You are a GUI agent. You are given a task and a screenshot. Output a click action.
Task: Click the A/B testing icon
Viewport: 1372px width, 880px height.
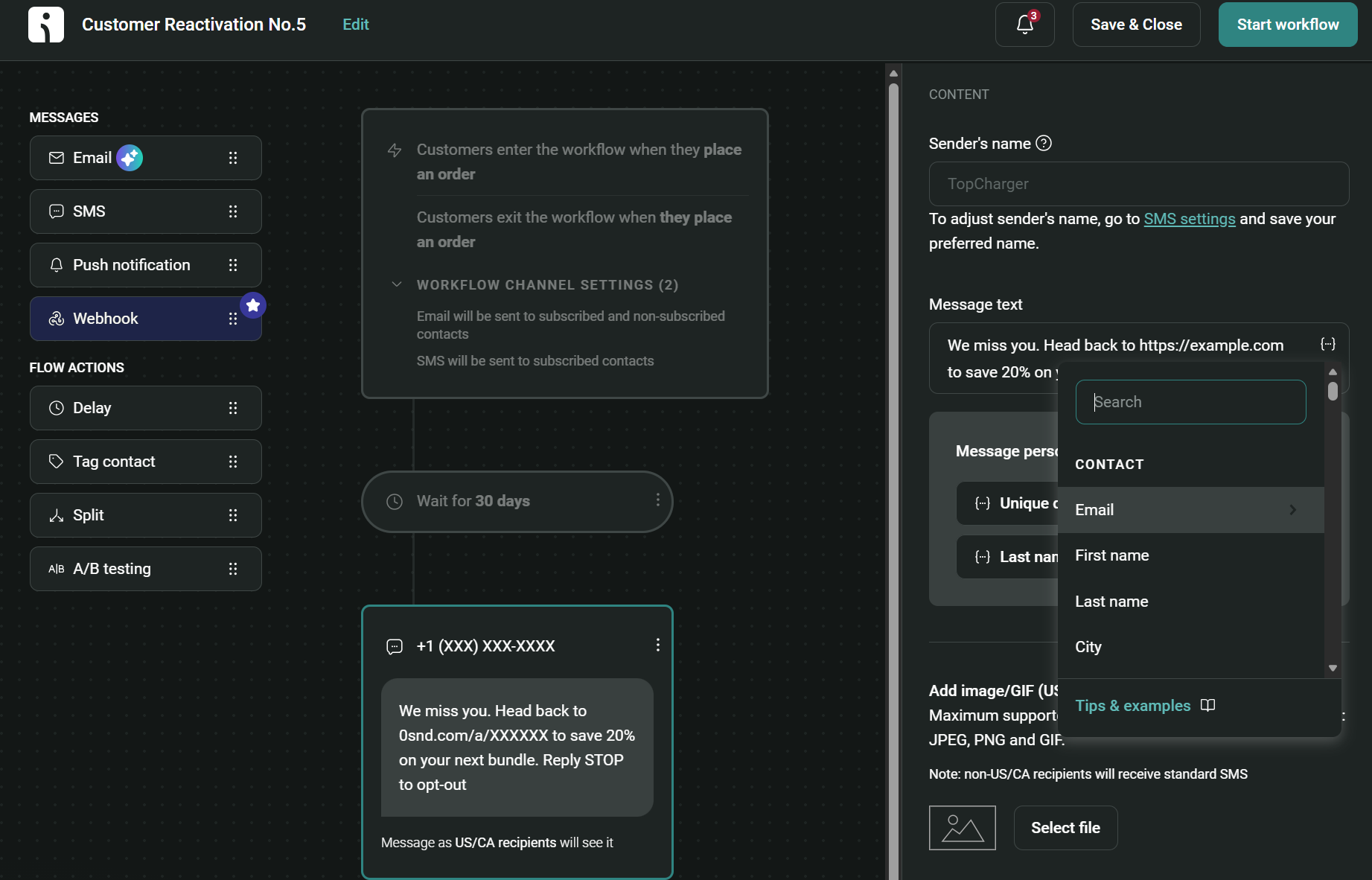pyautogui.click(x=57, y=569)
